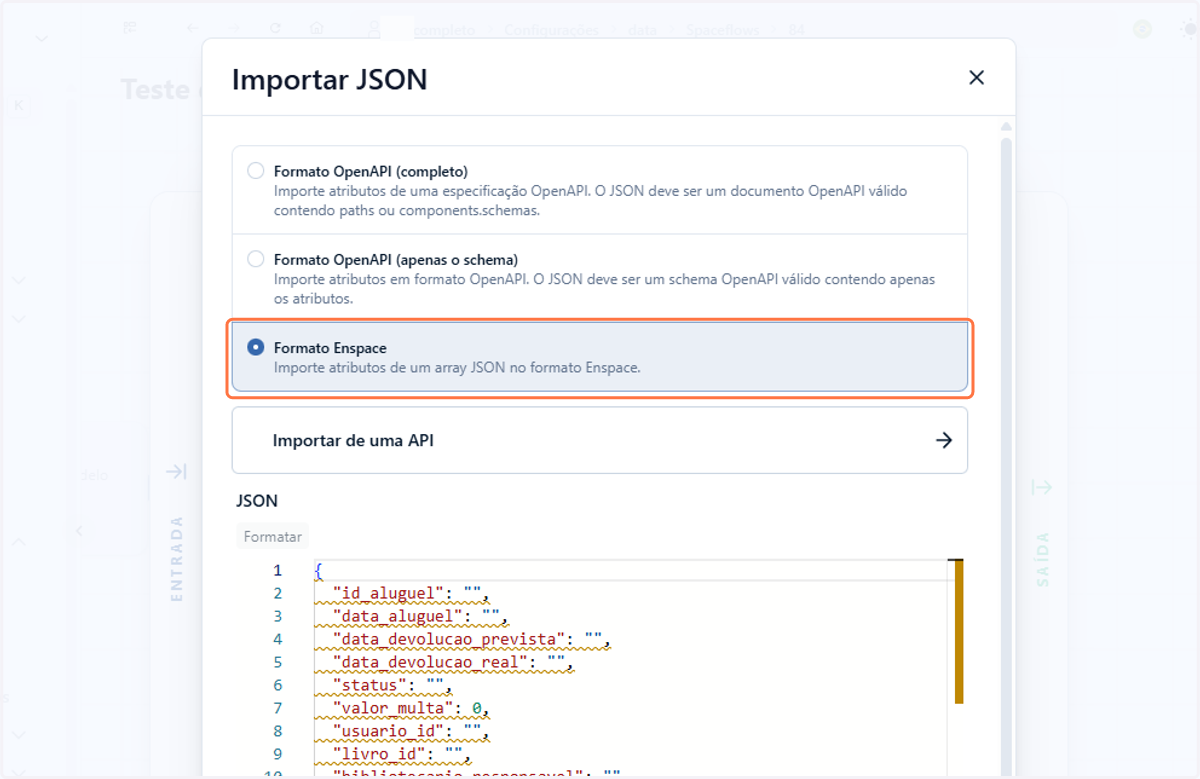Click the "valor_multa" line in the editor

coord(412,708)
